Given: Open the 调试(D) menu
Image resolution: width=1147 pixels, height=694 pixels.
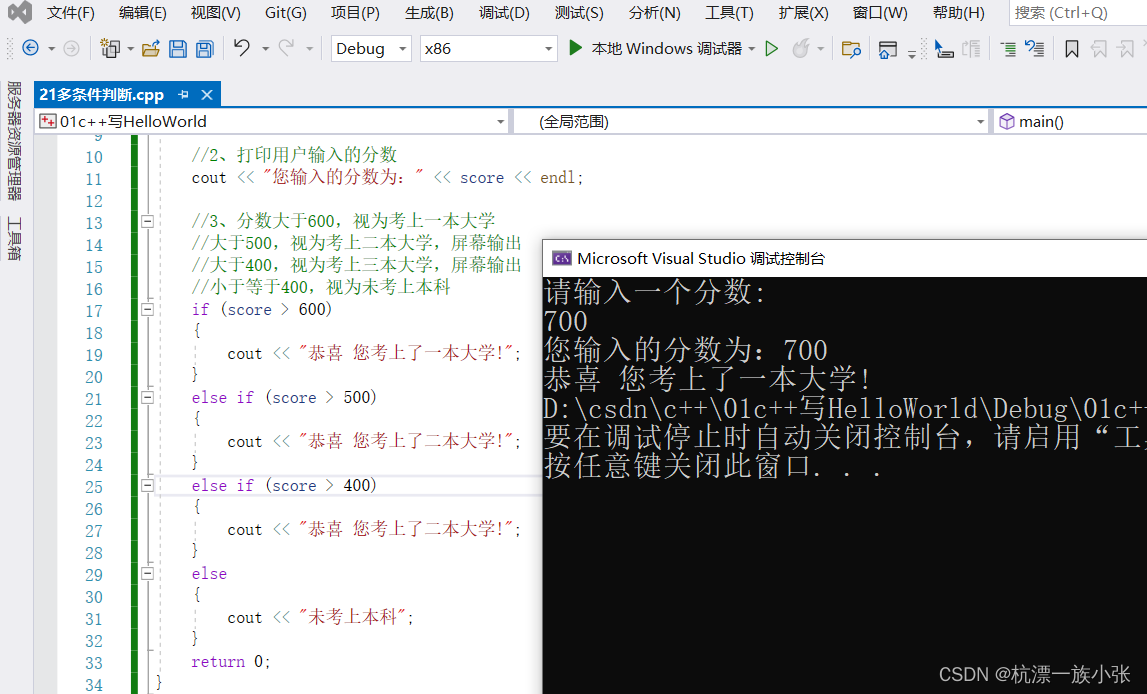Looking at the screenshot, I should tap(505, 12).
